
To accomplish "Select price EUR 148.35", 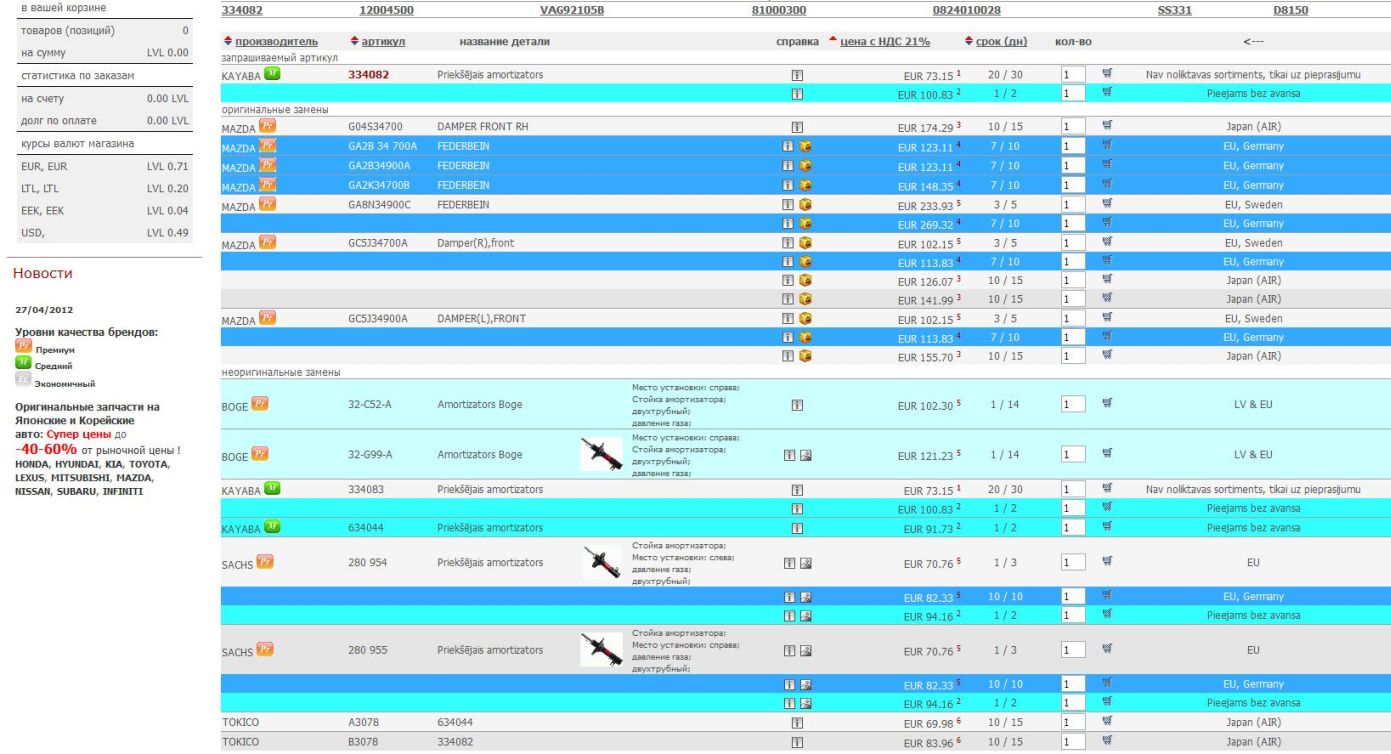I will (x=929, y=186).
